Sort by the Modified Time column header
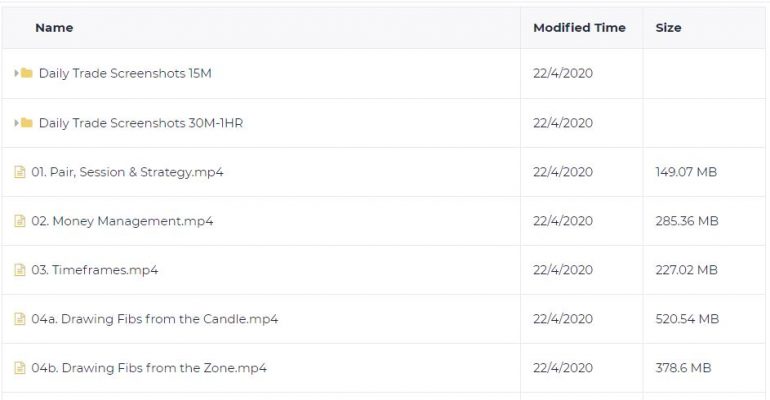Image resolution: width=770 pixels, height=400 pixels. 579,28
